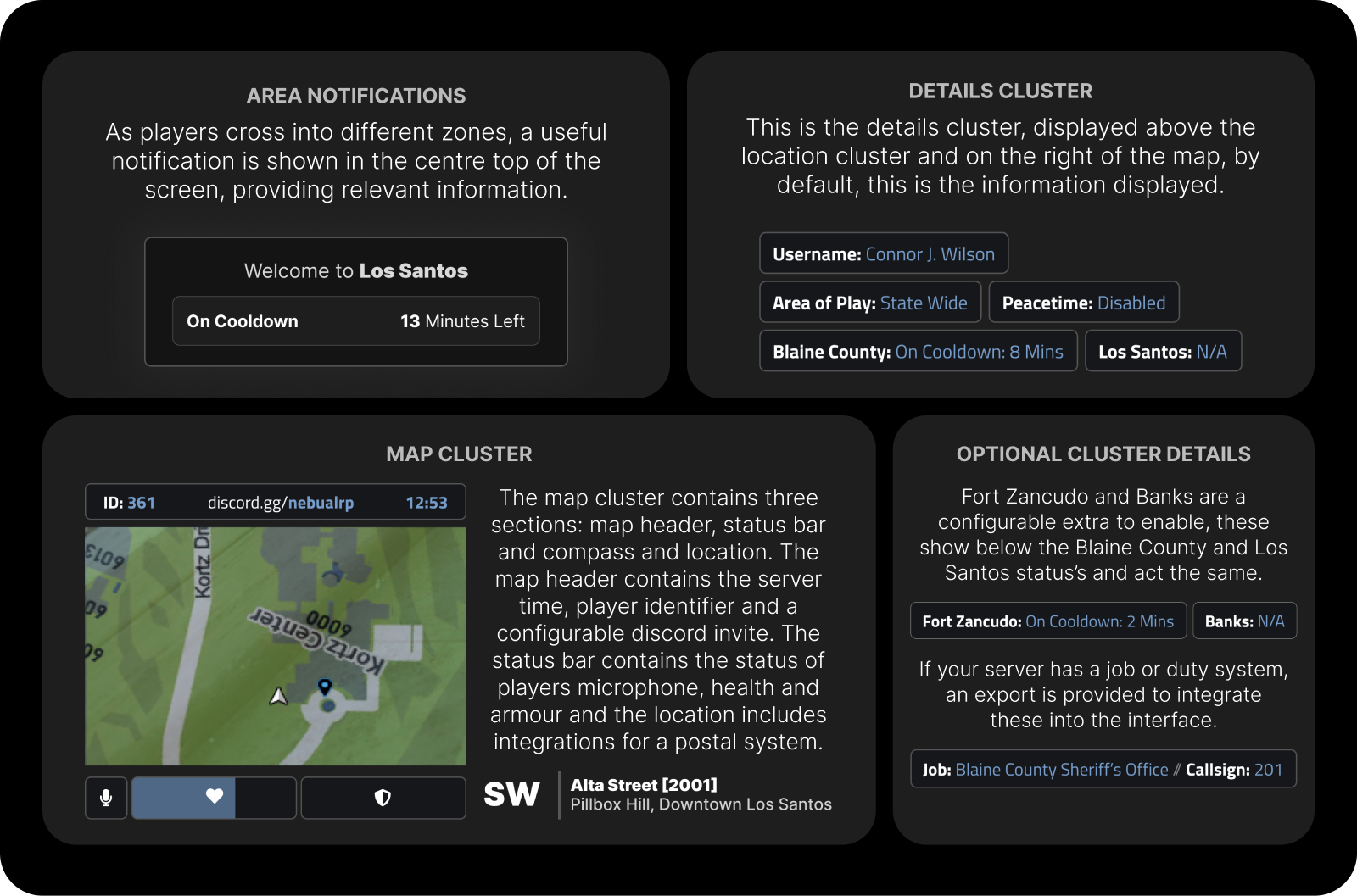Click the Job and Callsign info bar
Image resolution: width=1357 pixels, height=896 pixels.
click(1103, 770)
